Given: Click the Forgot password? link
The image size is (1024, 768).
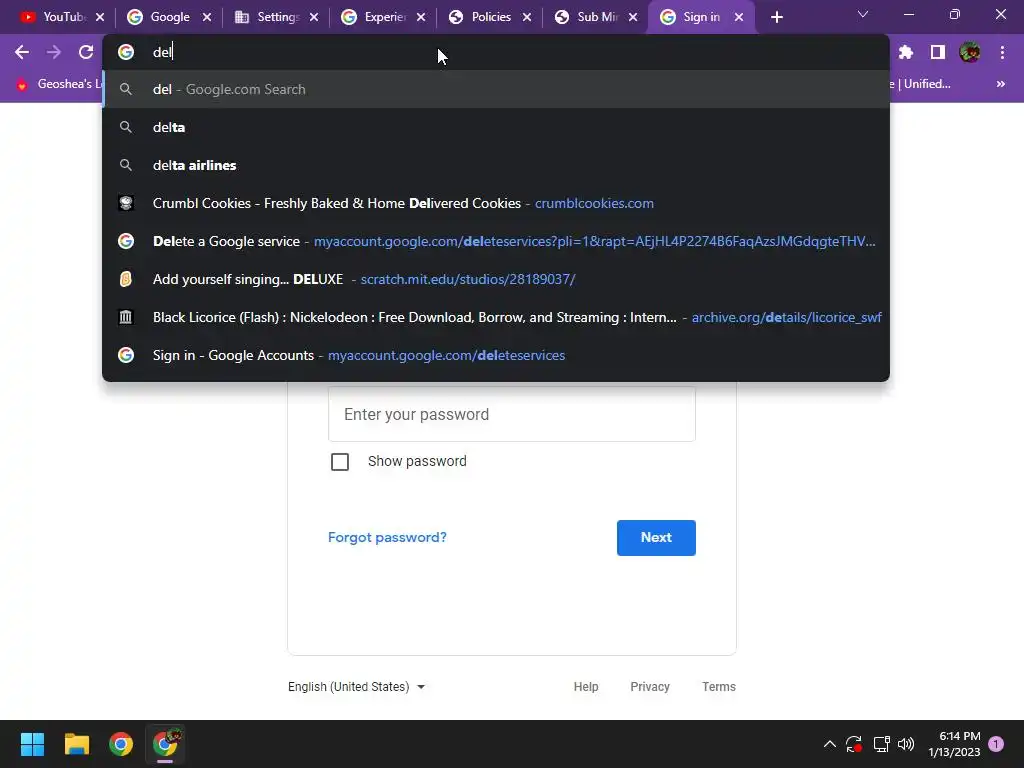Looking at the screenshot, I should [x=387, y=537].
